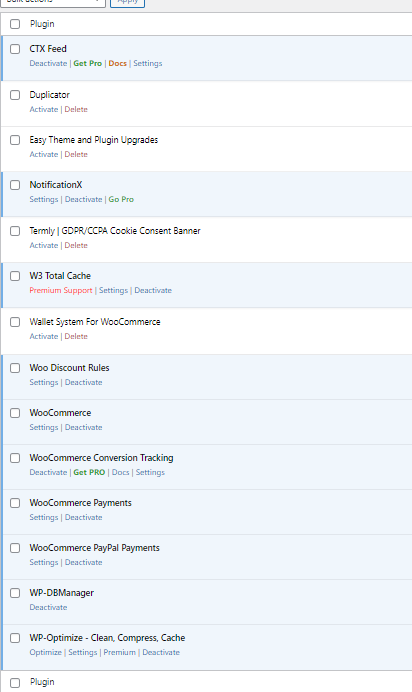The height and width of the screenshot is (692, 412).
Task: Select the W3 Total Cache checkbox
Action: pos(15,275)
